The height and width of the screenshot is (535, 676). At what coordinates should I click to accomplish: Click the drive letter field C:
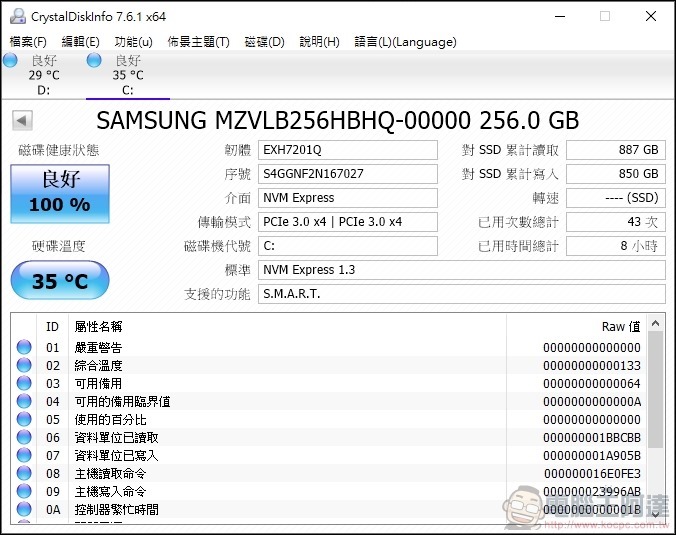(x=348, y=246)
